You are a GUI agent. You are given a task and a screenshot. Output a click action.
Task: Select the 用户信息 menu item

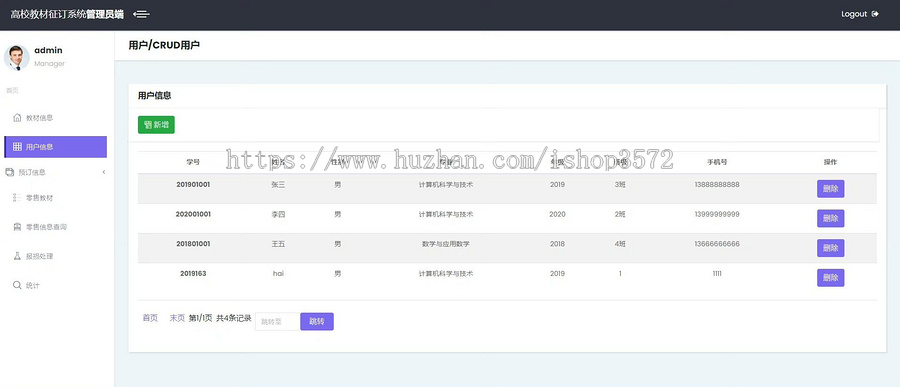tap(55, 146)
